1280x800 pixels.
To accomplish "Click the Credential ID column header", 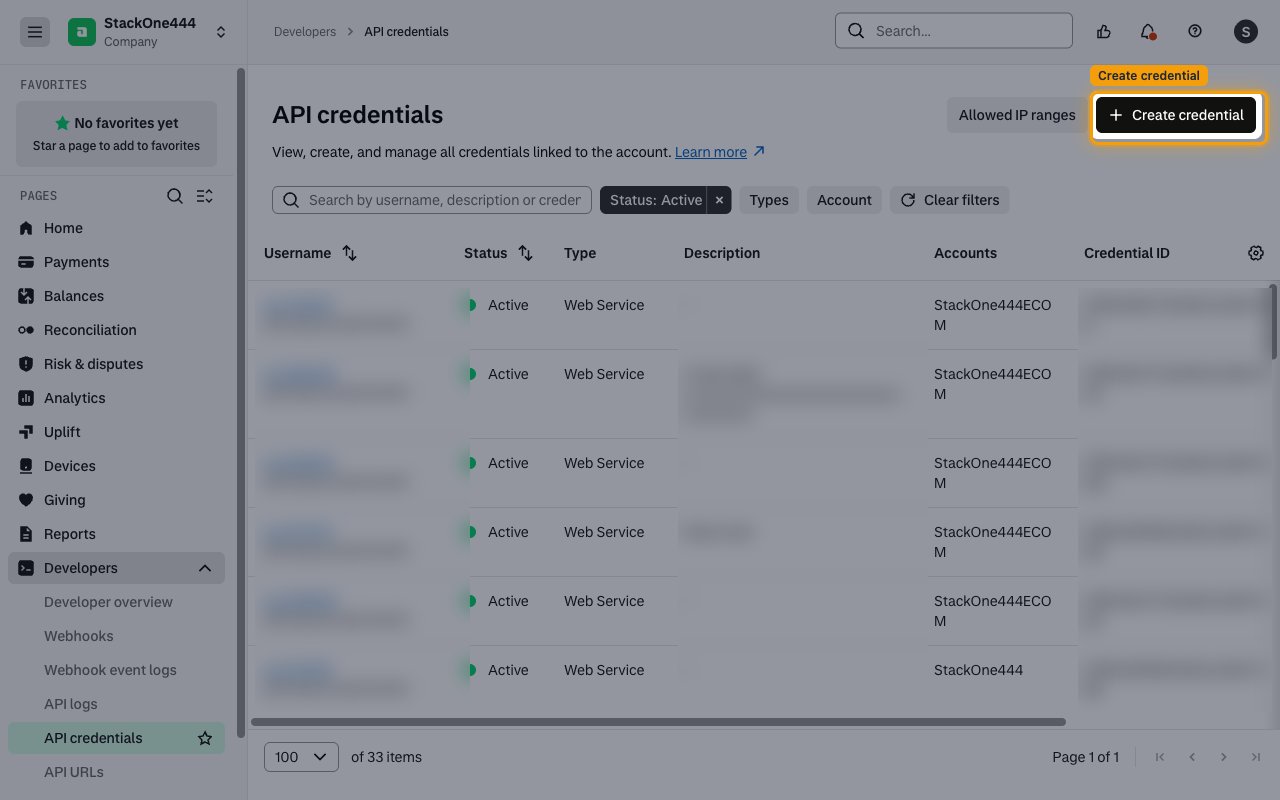I will pyautogui.click(x=1126, y=253).
